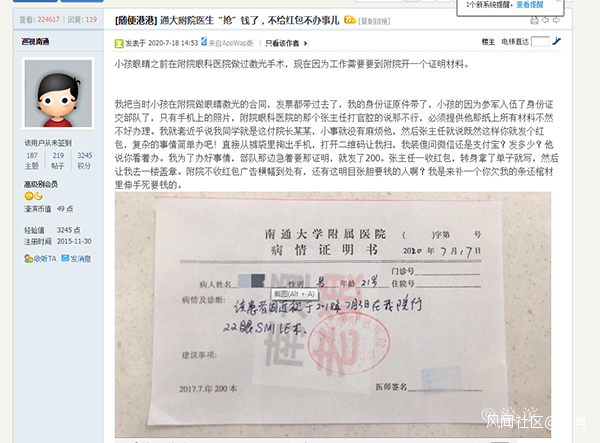Click the 收听TA follow icon
600x443 pixels.
point(29,259)
